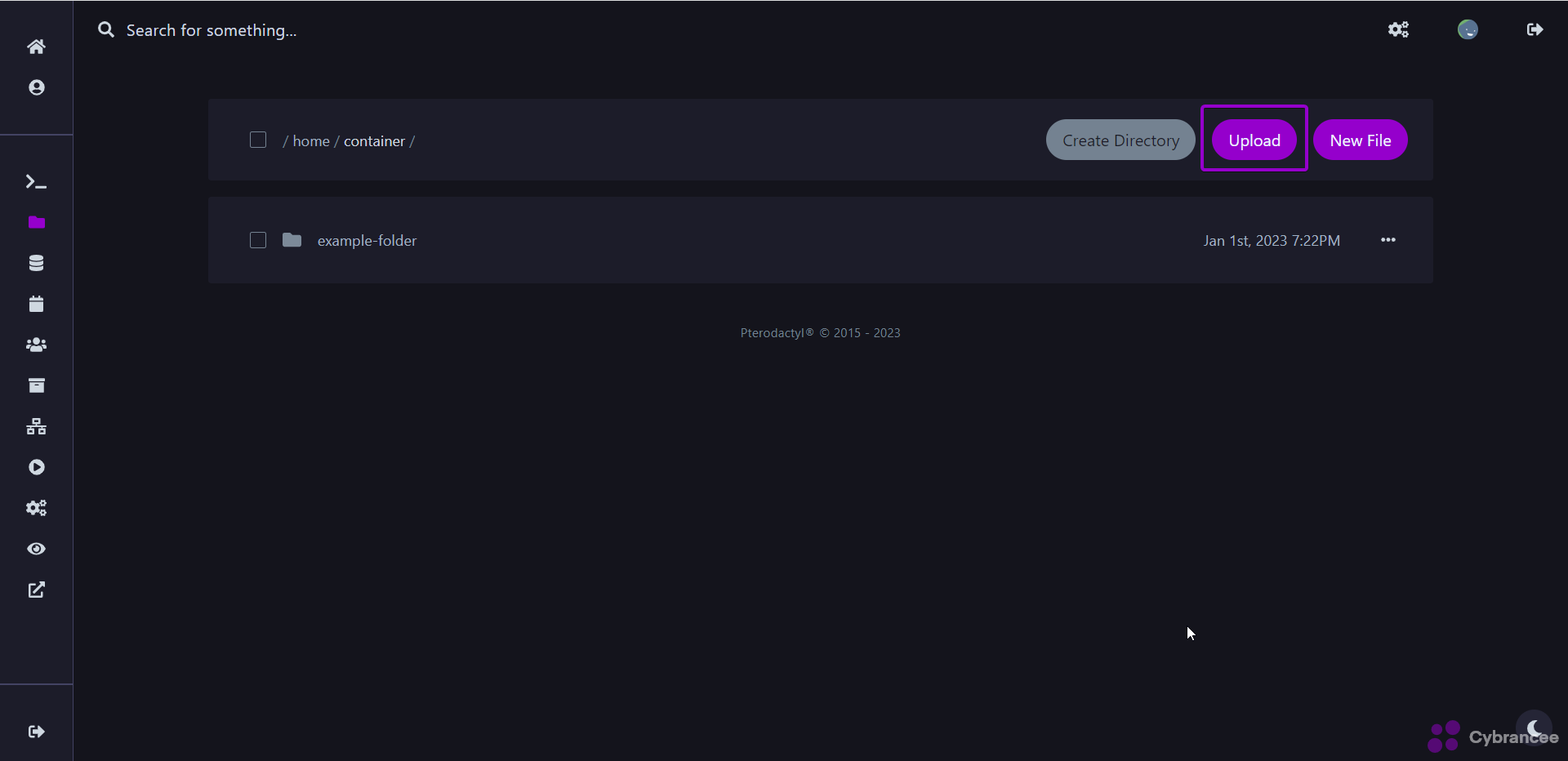Open the Console terminal icon in sidebar
Viewport: 1568px width, 761px height.
pos(36,182)
